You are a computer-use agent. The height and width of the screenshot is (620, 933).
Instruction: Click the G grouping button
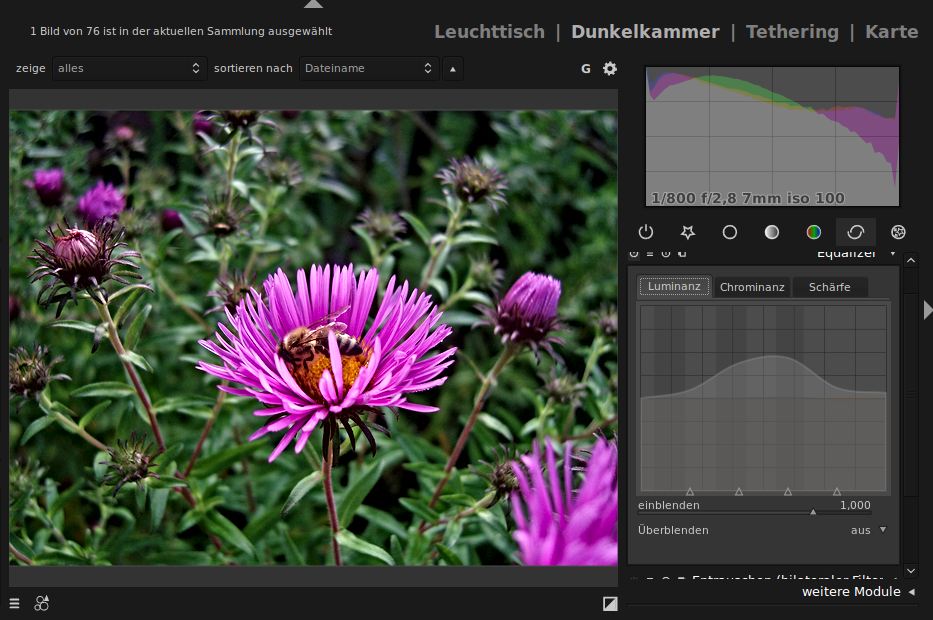(586, 68)
